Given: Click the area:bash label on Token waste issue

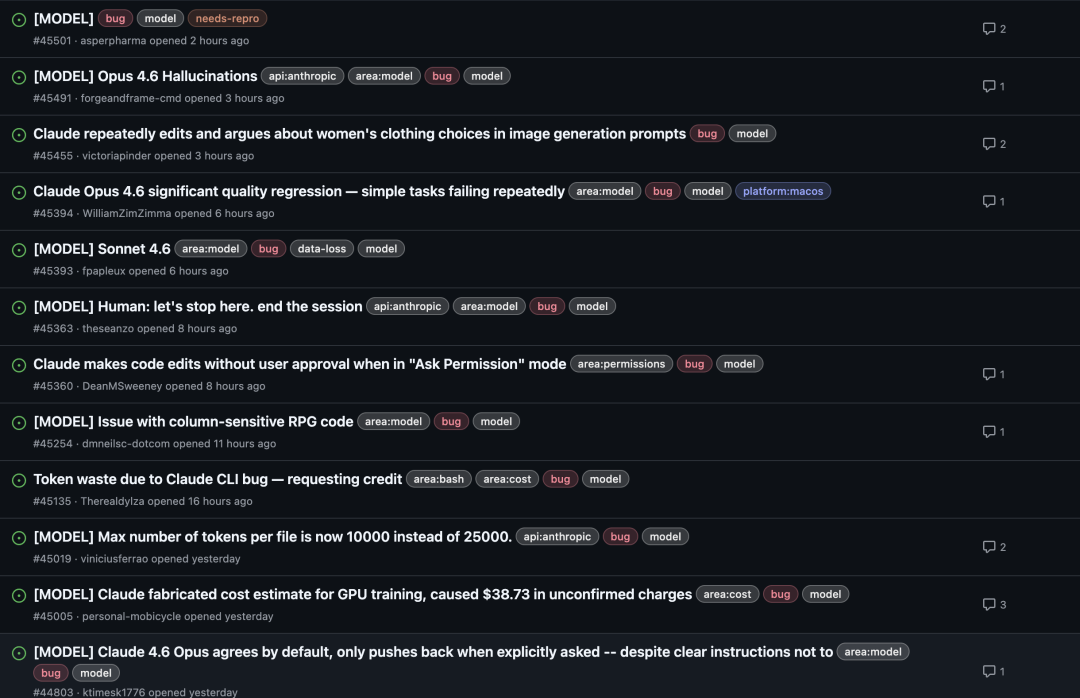Looking at the screenshot, I should 439,479.
